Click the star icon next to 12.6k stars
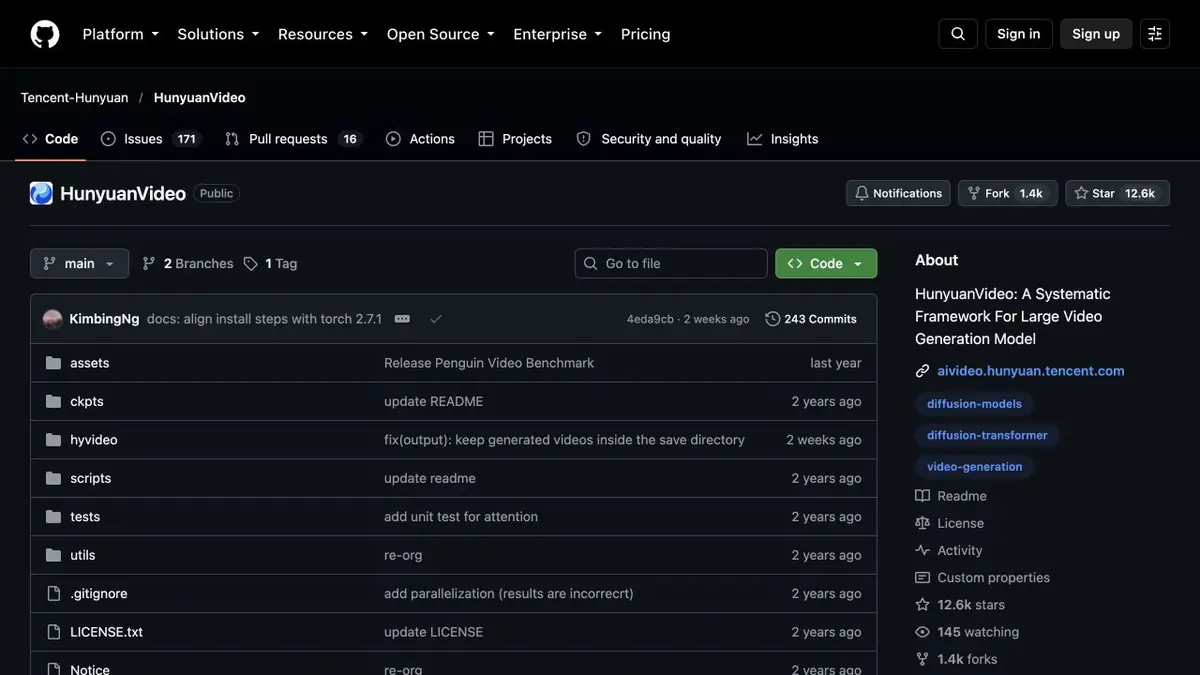Image resolution: width=1200 pixels, height=675 pixels. 922,605
